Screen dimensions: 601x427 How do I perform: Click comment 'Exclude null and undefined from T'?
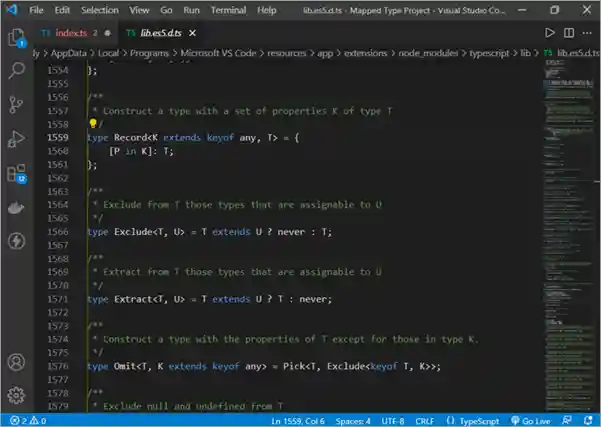pos(193,406)
